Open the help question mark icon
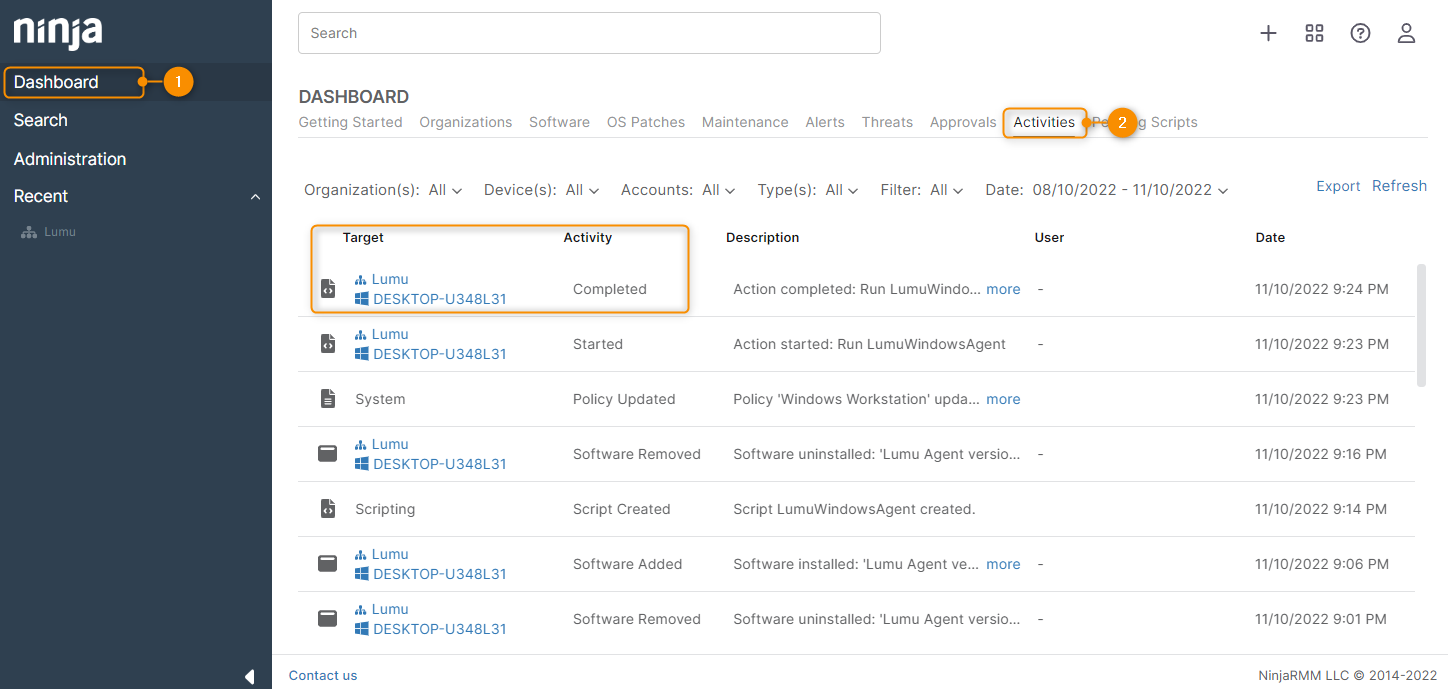Viewport: 1448px width, 689px height. click(1360, 33)
